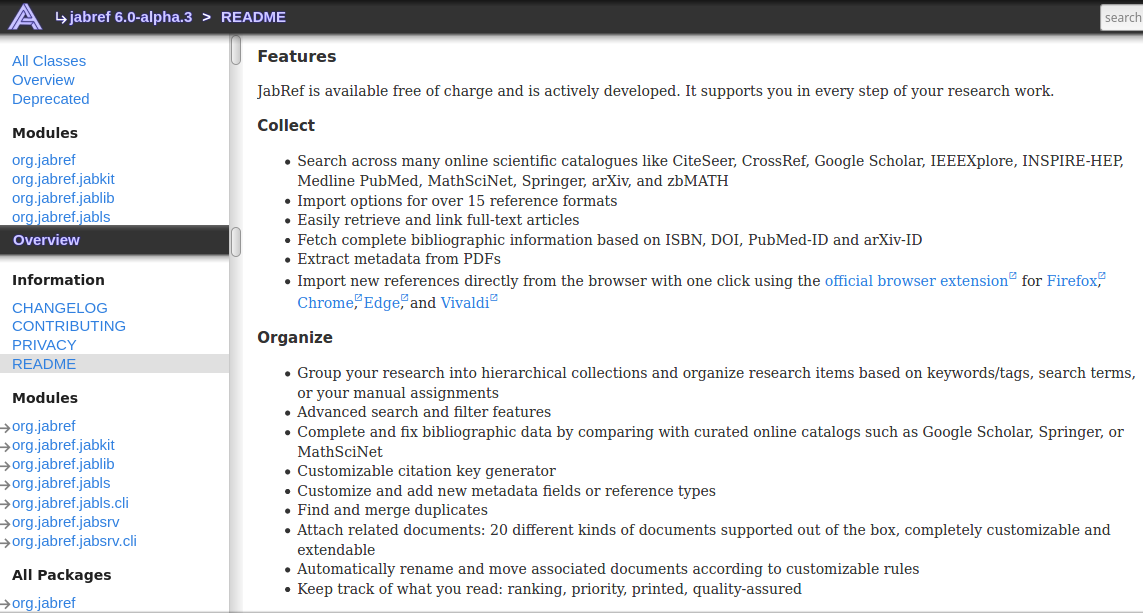Open the CONTRIBUTING page
This screenshot has width=1143, height=613.
[69, 326]
